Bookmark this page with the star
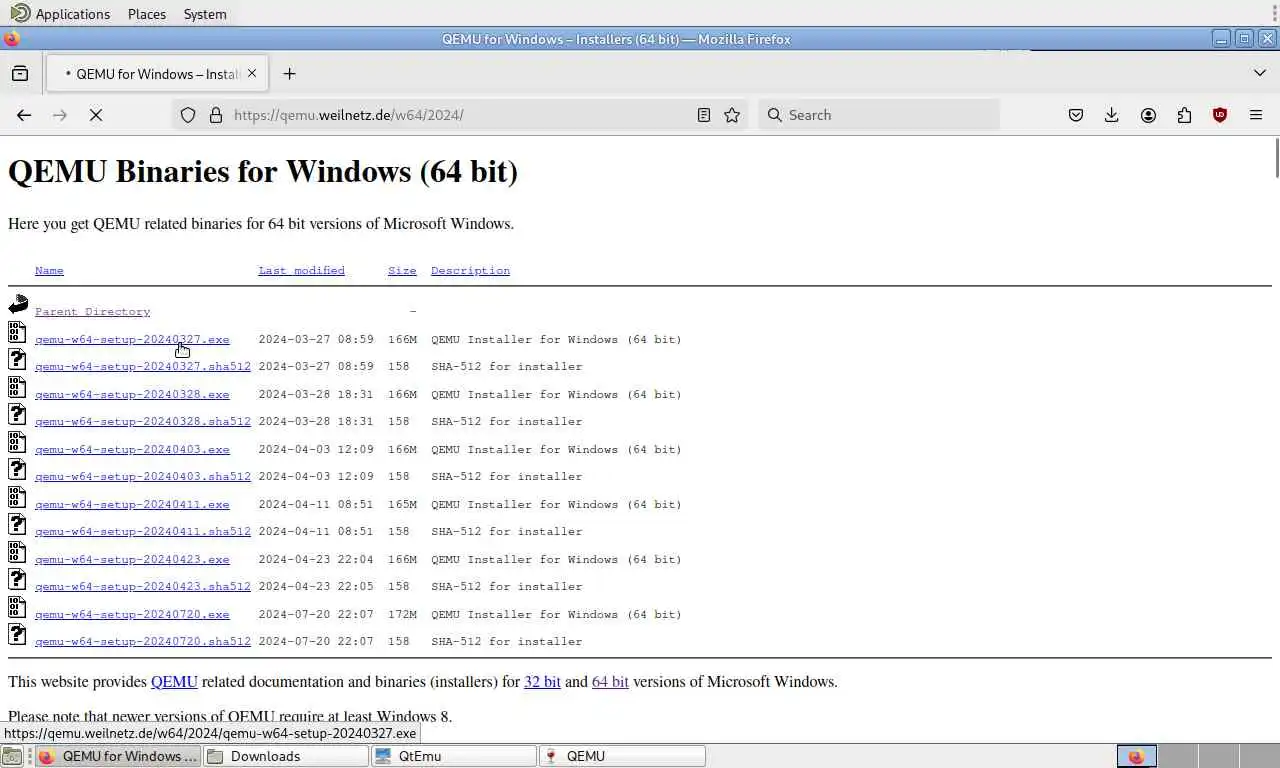 click(x=732, y=115)
